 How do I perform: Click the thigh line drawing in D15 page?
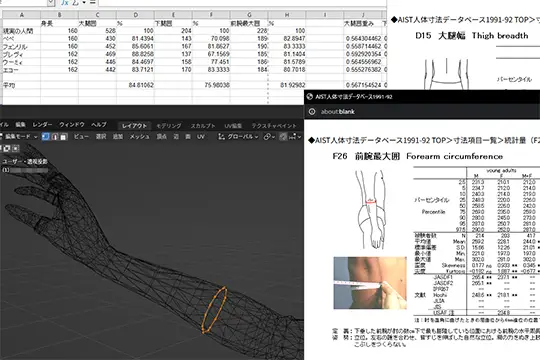[x=446, y=74]
